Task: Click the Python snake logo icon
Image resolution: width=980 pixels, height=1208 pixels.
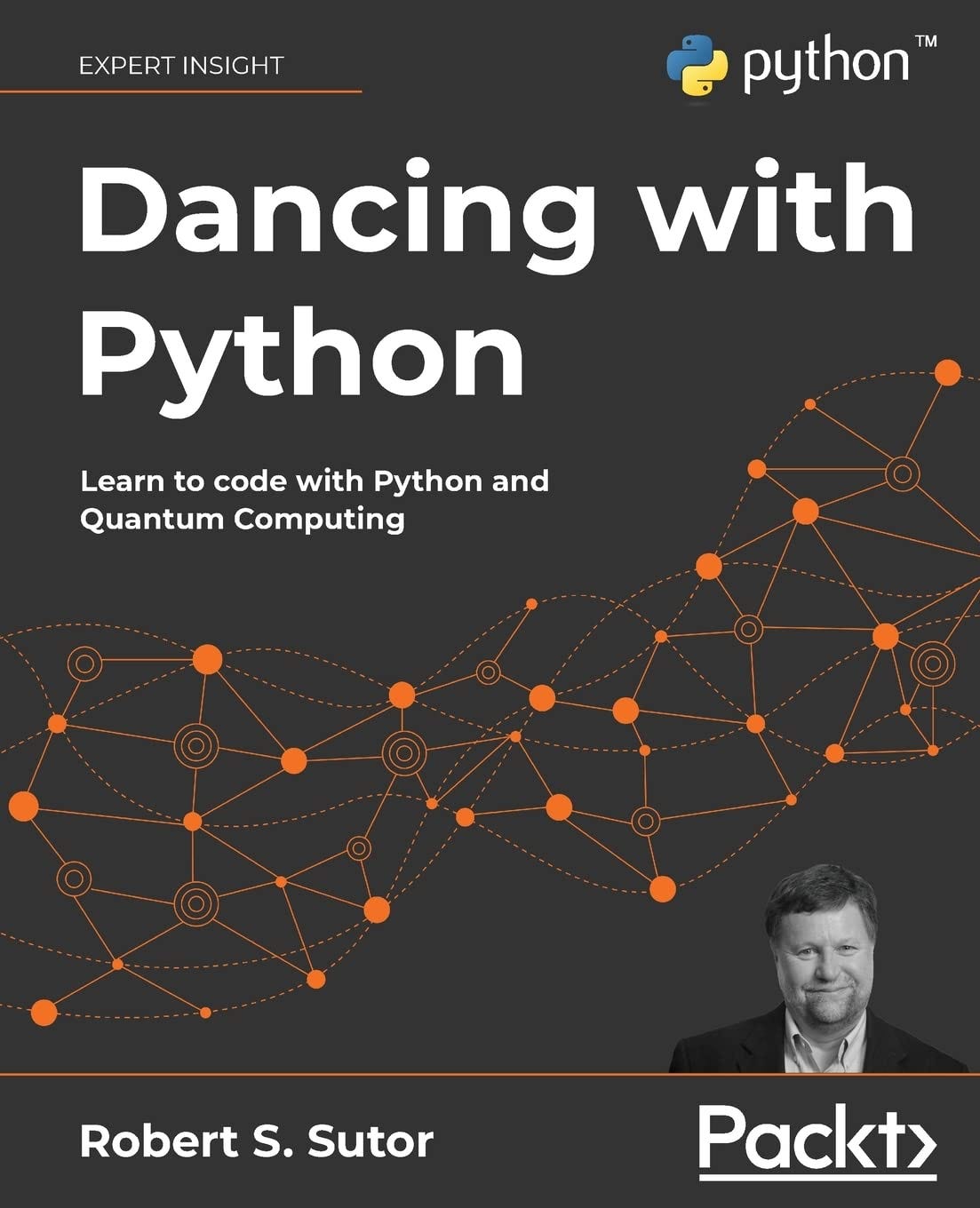Action: 697,65
